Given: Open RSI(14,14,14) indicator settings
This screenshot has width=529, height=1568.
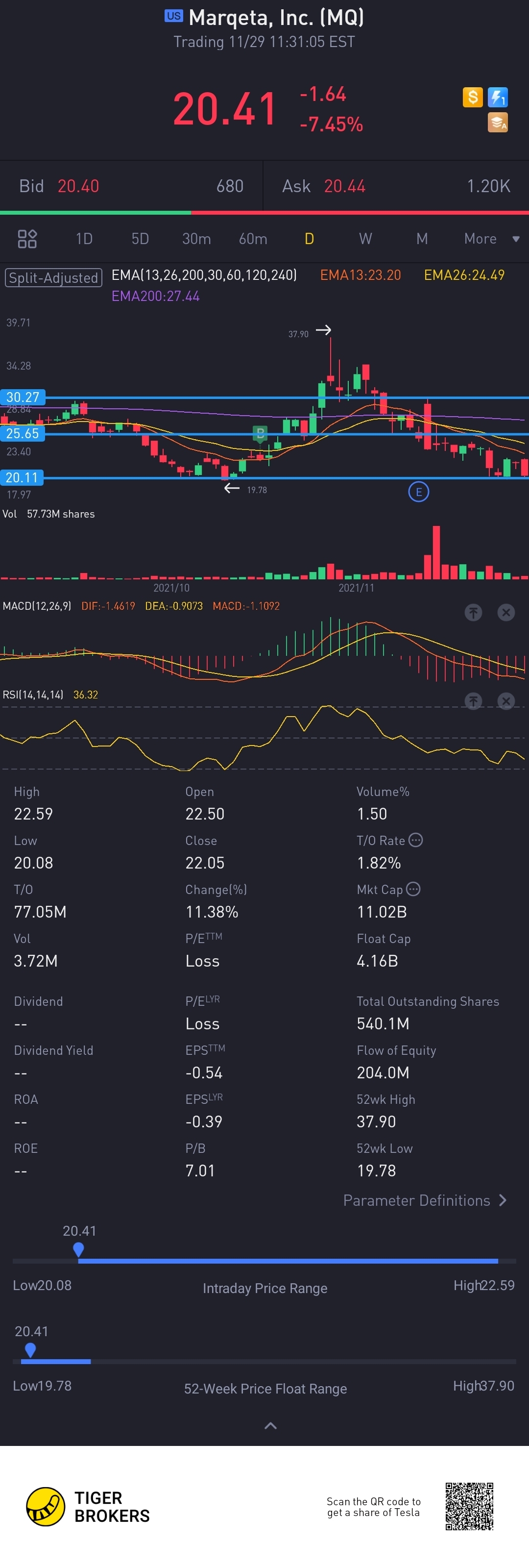Looking at the screenshot, I should 33,695.
